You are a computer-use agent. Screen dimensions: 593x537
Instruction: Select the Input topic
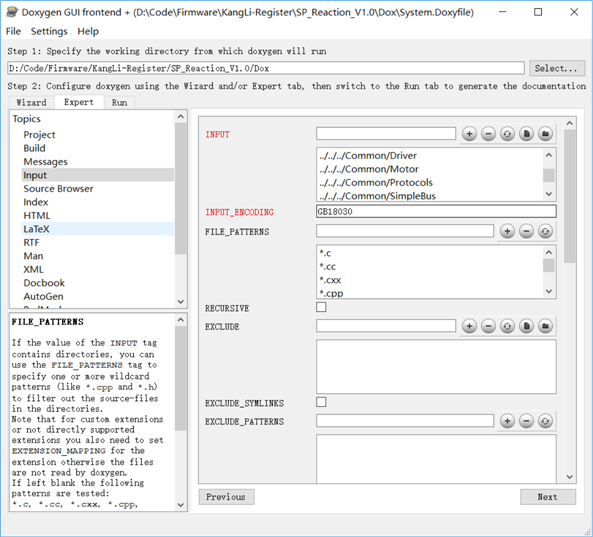pos(98,175)
